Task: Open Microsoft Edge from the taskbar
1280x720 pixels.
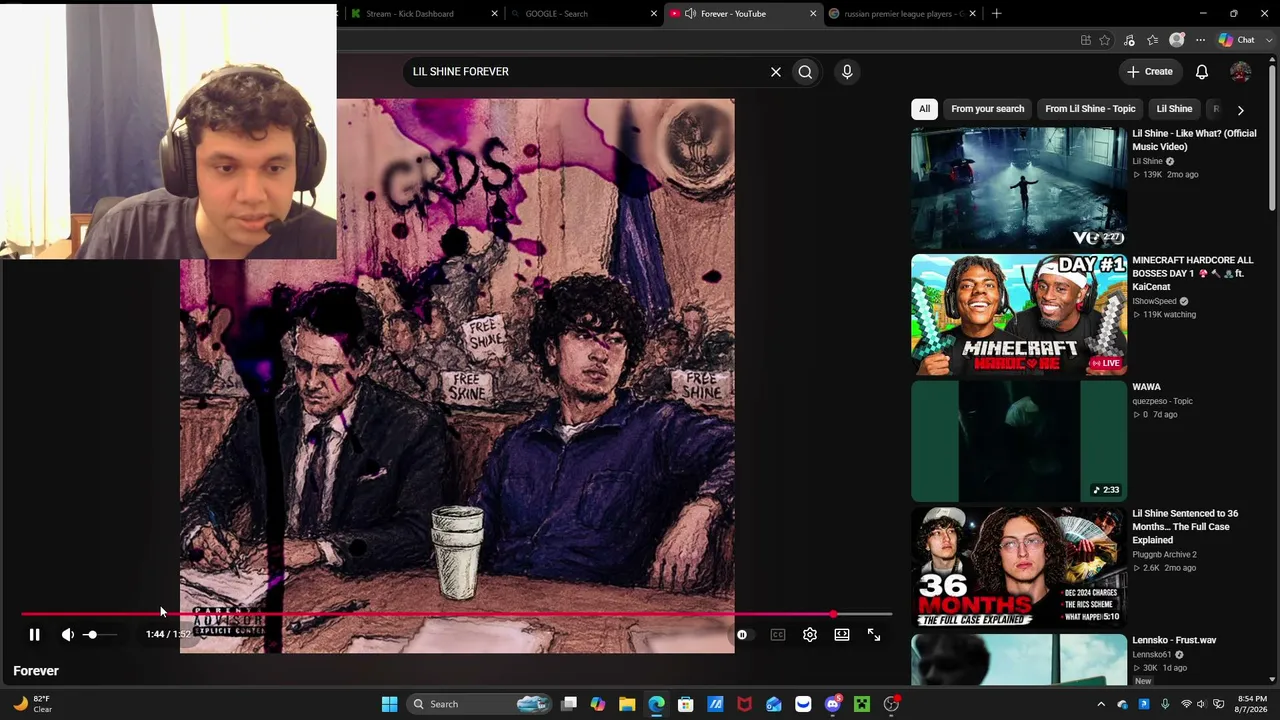Action: tap(656, 704)
